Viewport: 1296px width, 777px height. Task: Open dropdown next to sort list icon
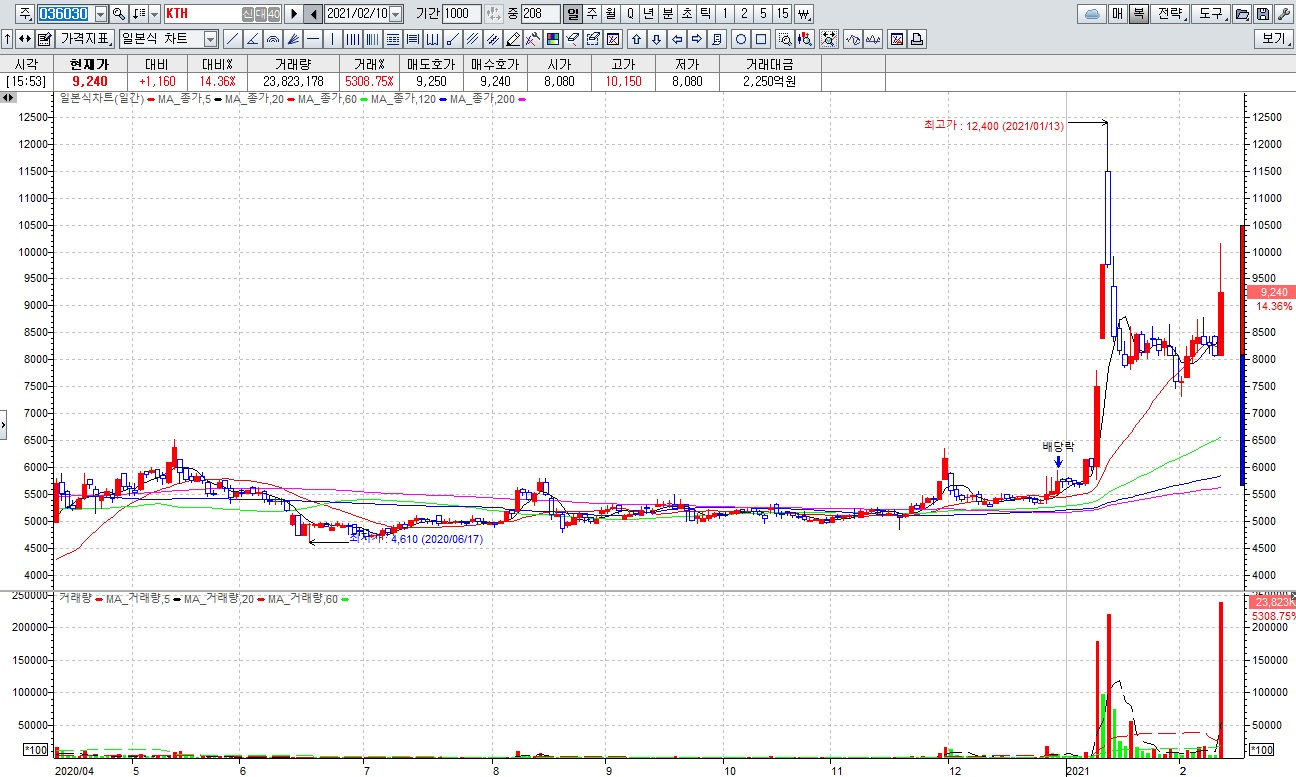coord(154,13)
